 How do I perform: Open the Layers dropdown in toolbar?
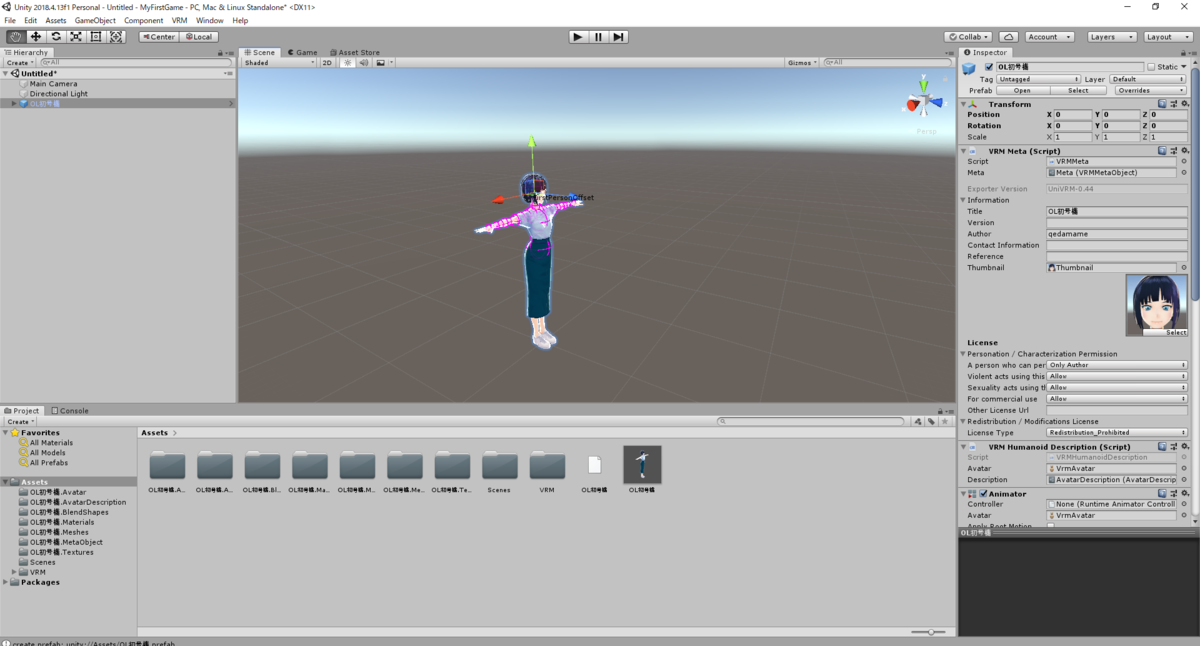pyautogui.click(x=1111, y=37)
